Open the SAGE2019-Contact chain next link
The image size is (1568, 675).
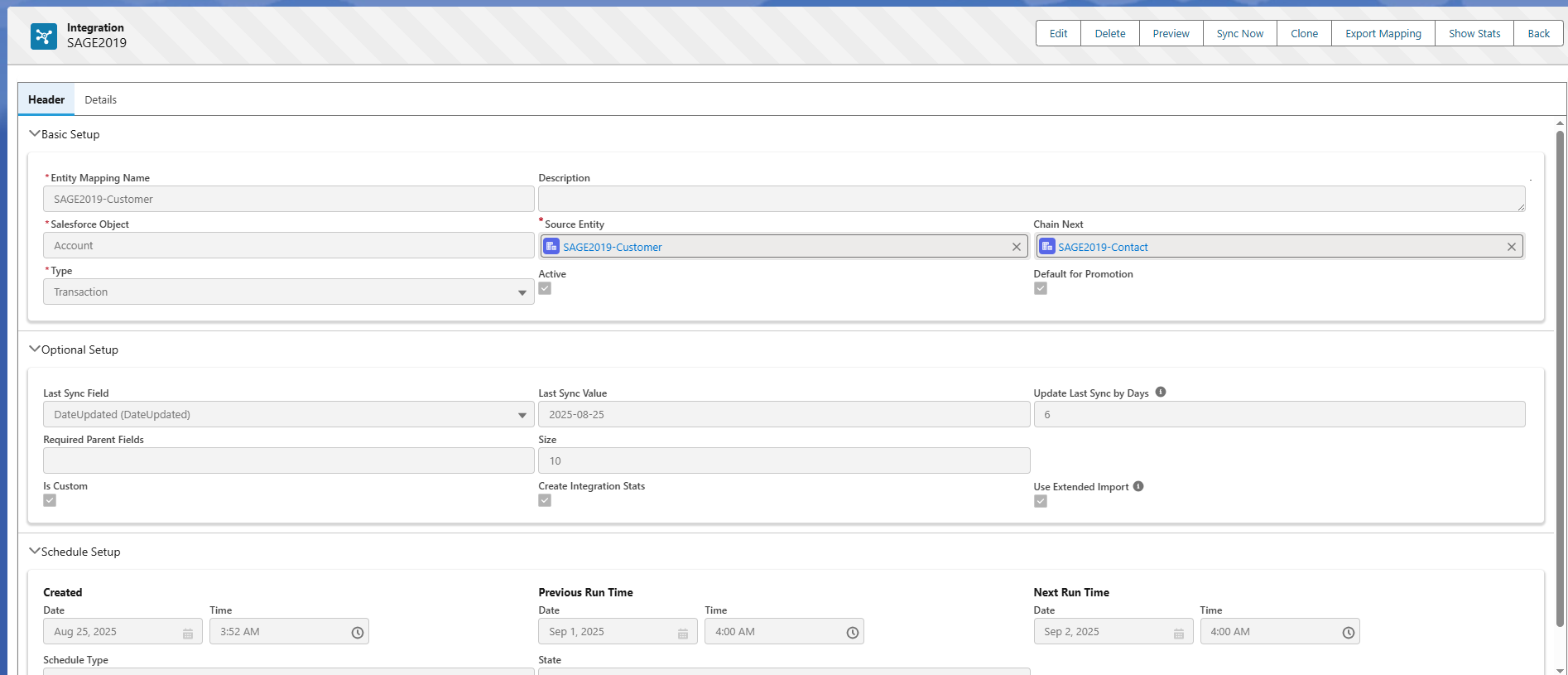[x=1103, y=247]
